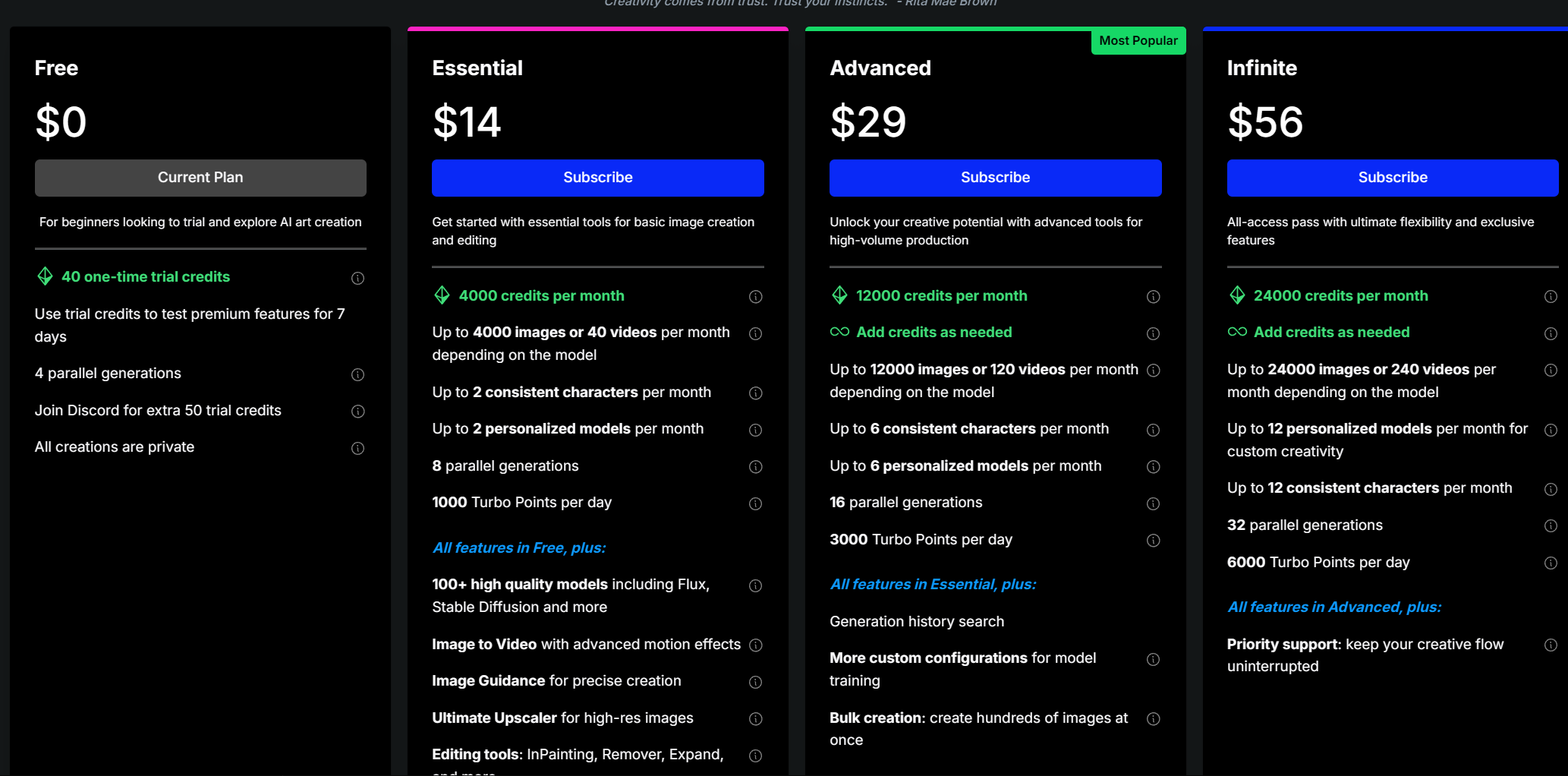The image size is (1568, 776).
Task: Subscribe to the Essential $14 plan
Action: (x=598, y=178)
